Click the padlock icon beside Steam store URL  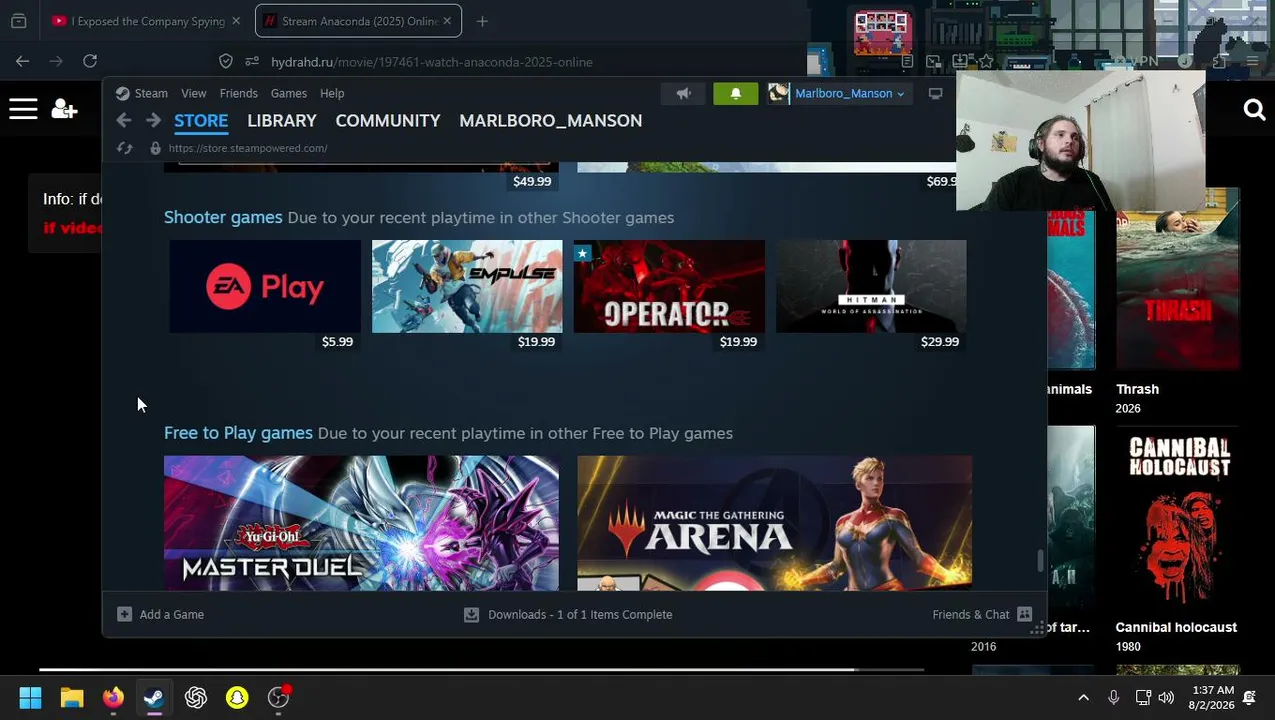coord(155,148)
